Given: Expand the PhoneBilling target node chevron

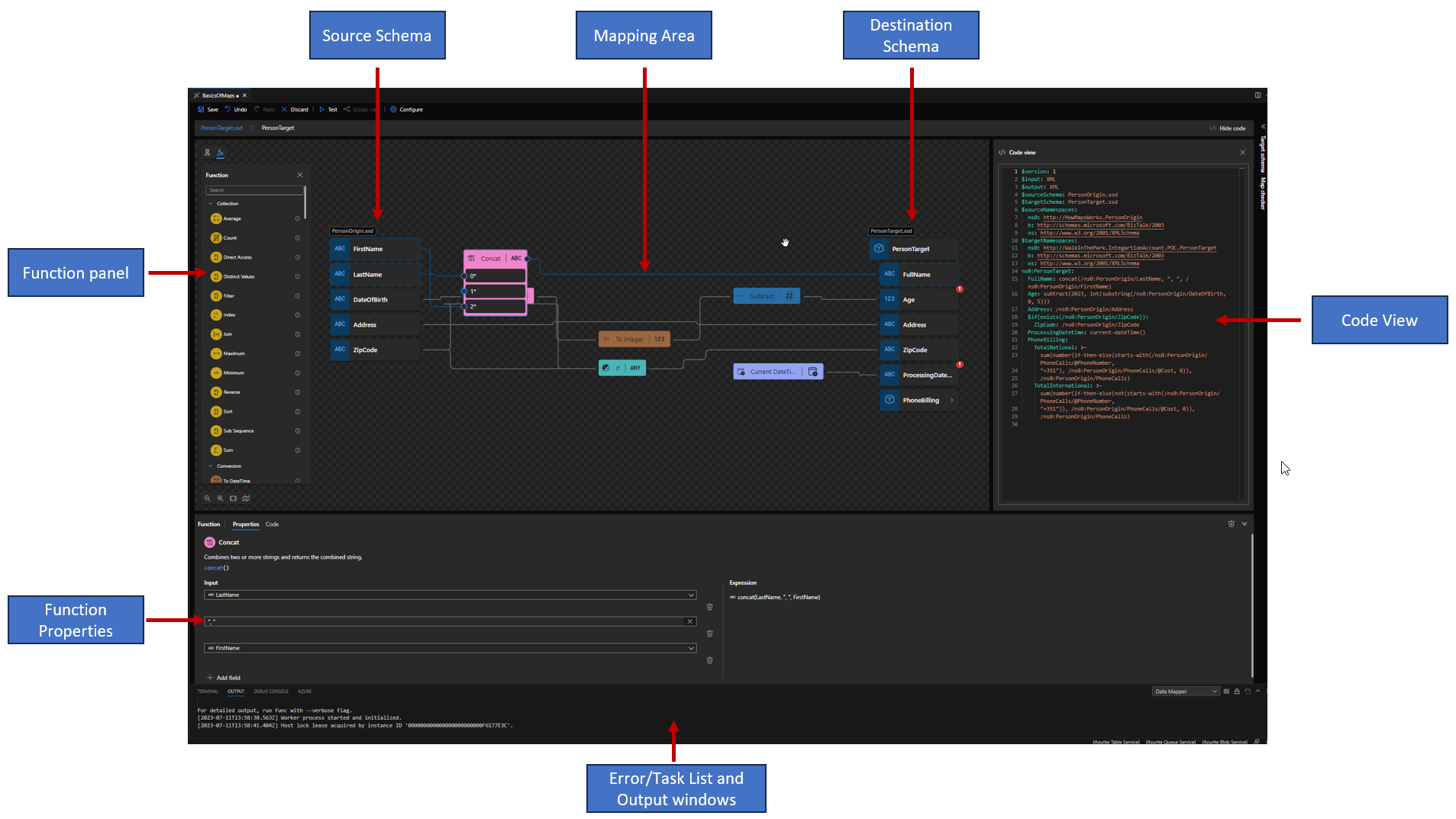Looking at the screenshot, I should pyautogui.click(x=951, y=400).
